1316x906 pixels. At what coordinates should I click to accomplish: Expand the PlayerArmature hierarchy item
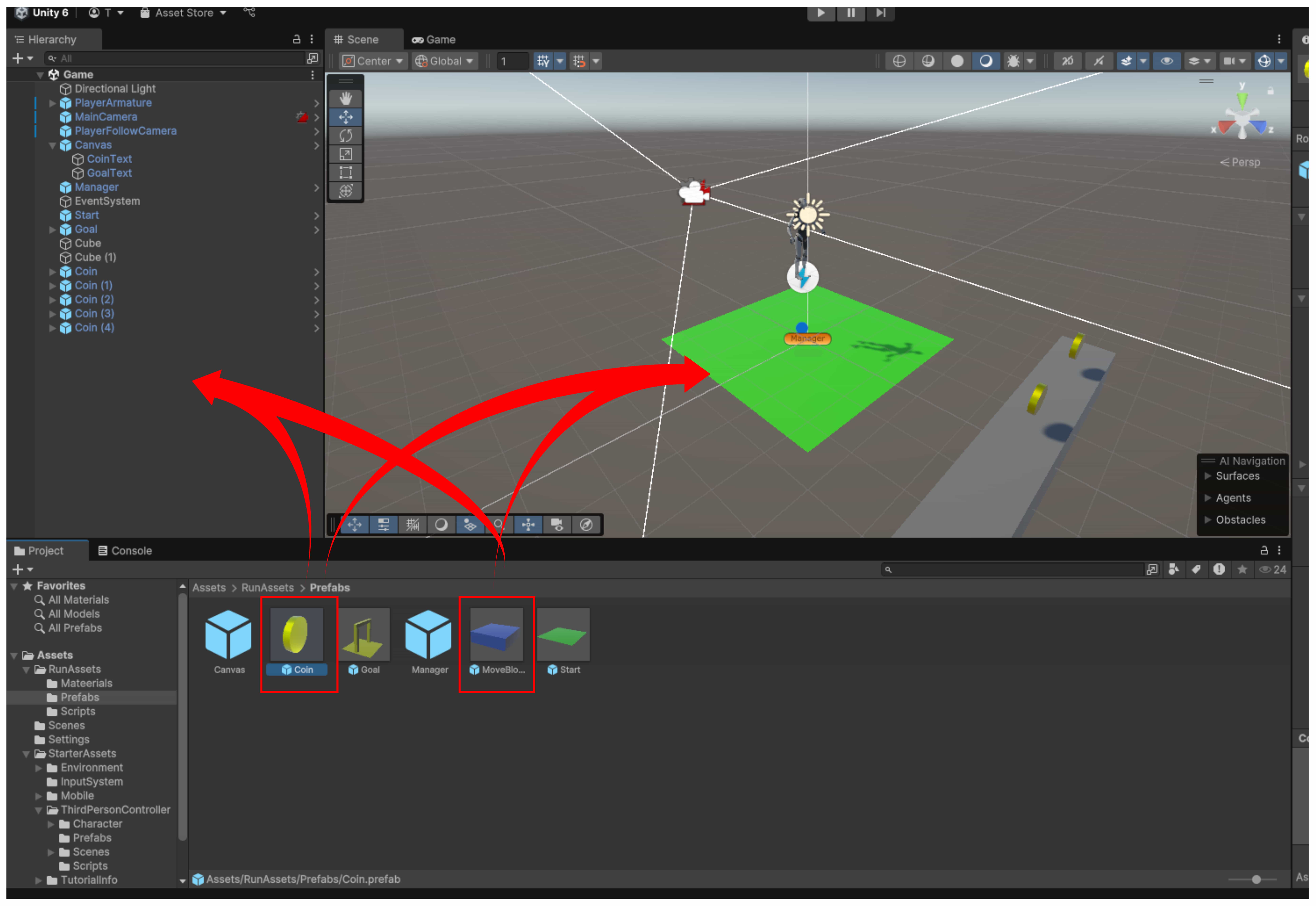pyautogui.click(x=52, y=103)
